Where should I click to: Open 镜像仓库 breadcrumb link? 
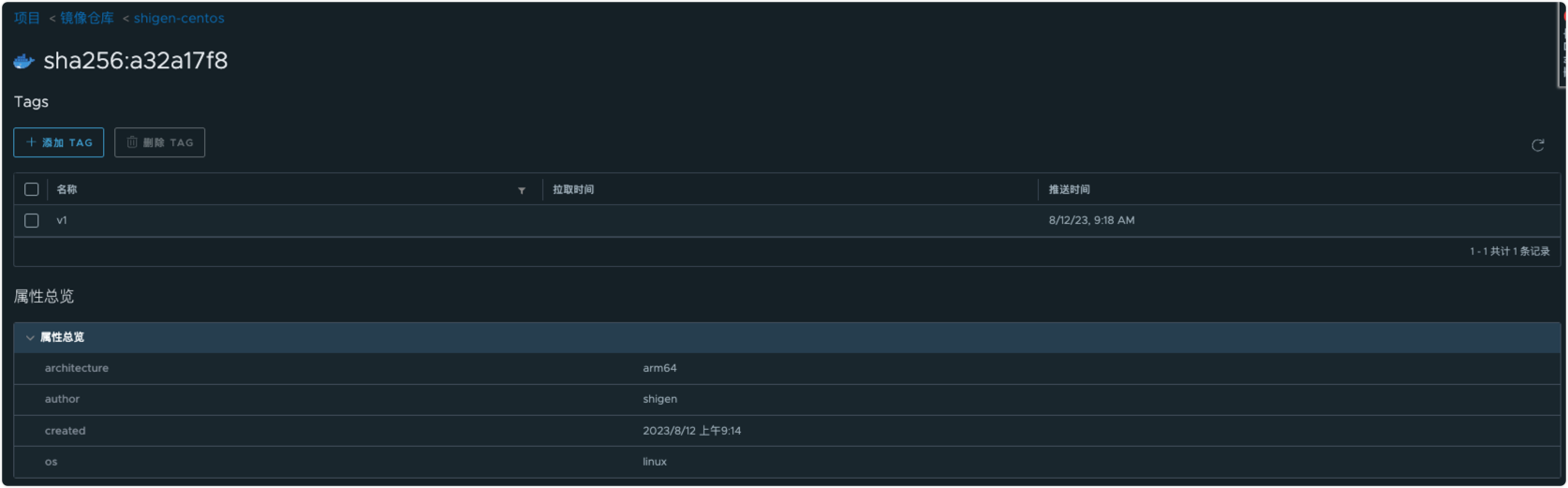87,18
